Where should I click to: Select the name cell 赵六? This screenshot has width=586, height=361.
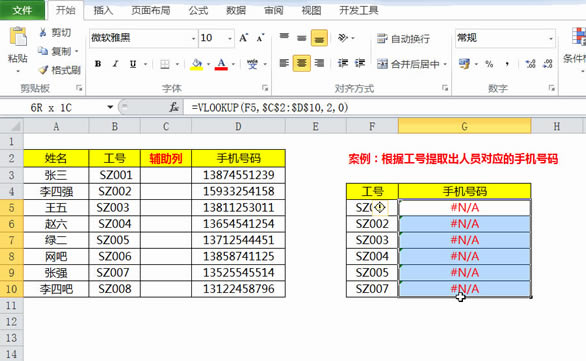(56, 224)
